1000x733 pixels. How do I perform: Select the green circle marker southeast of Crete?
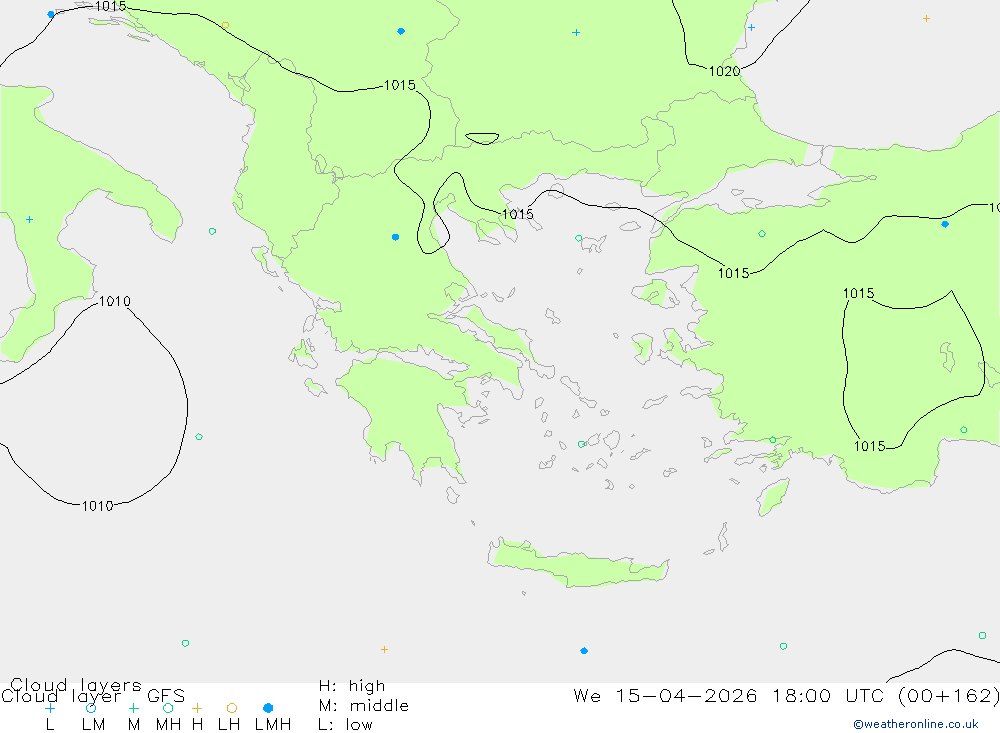(x=783, y=646)
